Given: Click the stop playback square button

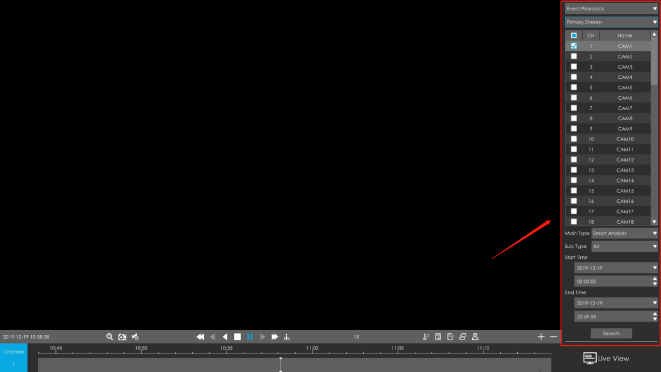Looking at the screenshot, I should [237, 337].
